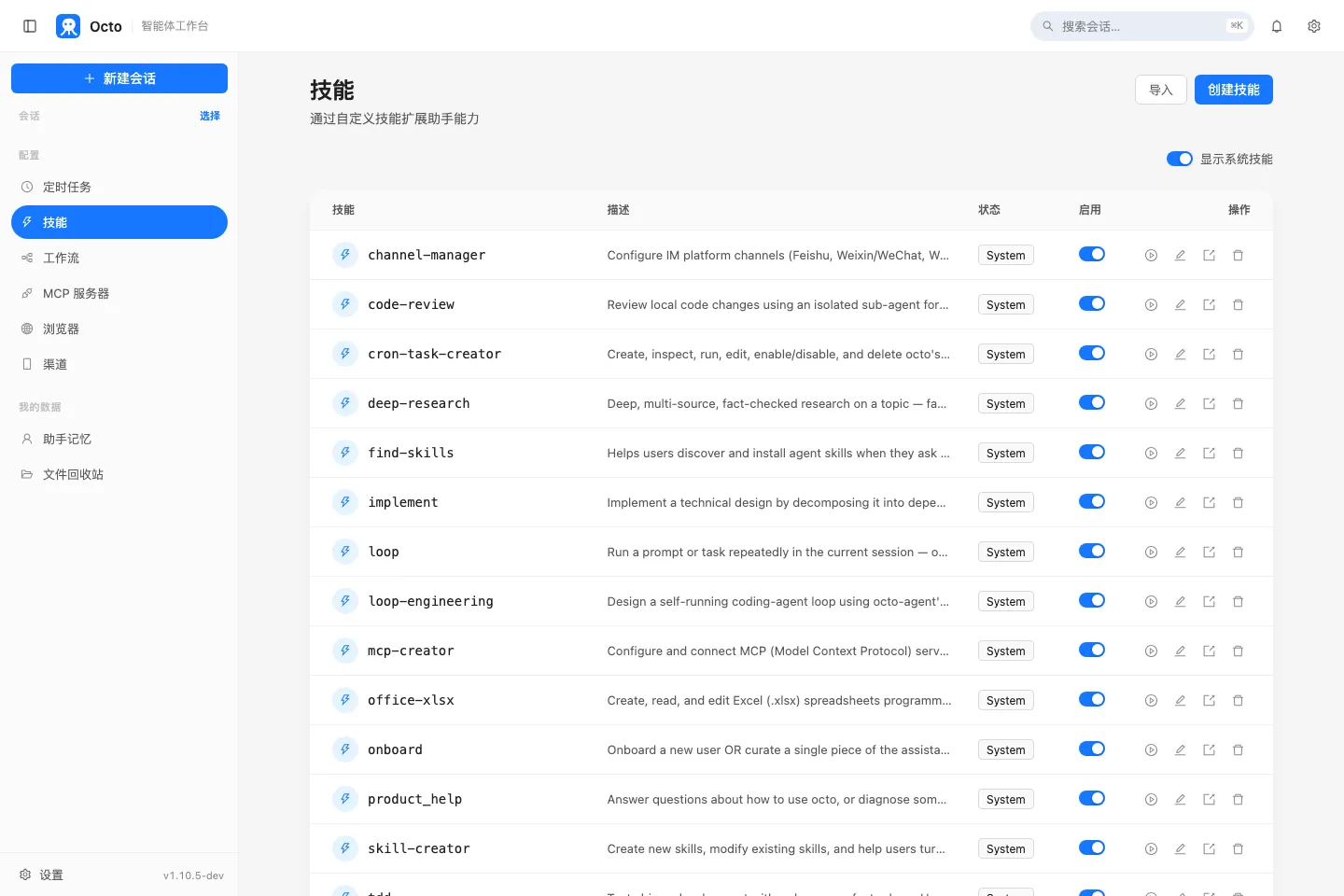This screenshot has width=1344, height=896.
Task: Collapse the sidebar panel icon
Action: [30, 26]
